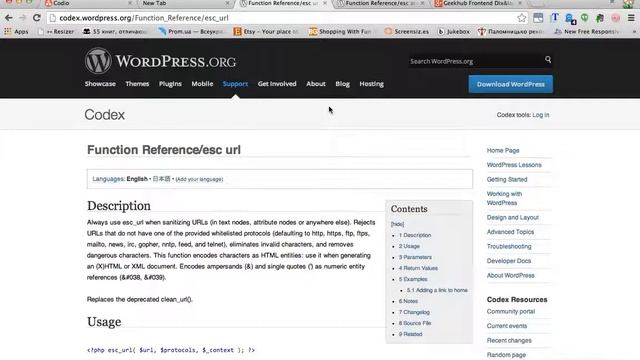Open Troubleshooting sidebar link
The height and width of the screenshot is (360, 640).
coord(509,247)
